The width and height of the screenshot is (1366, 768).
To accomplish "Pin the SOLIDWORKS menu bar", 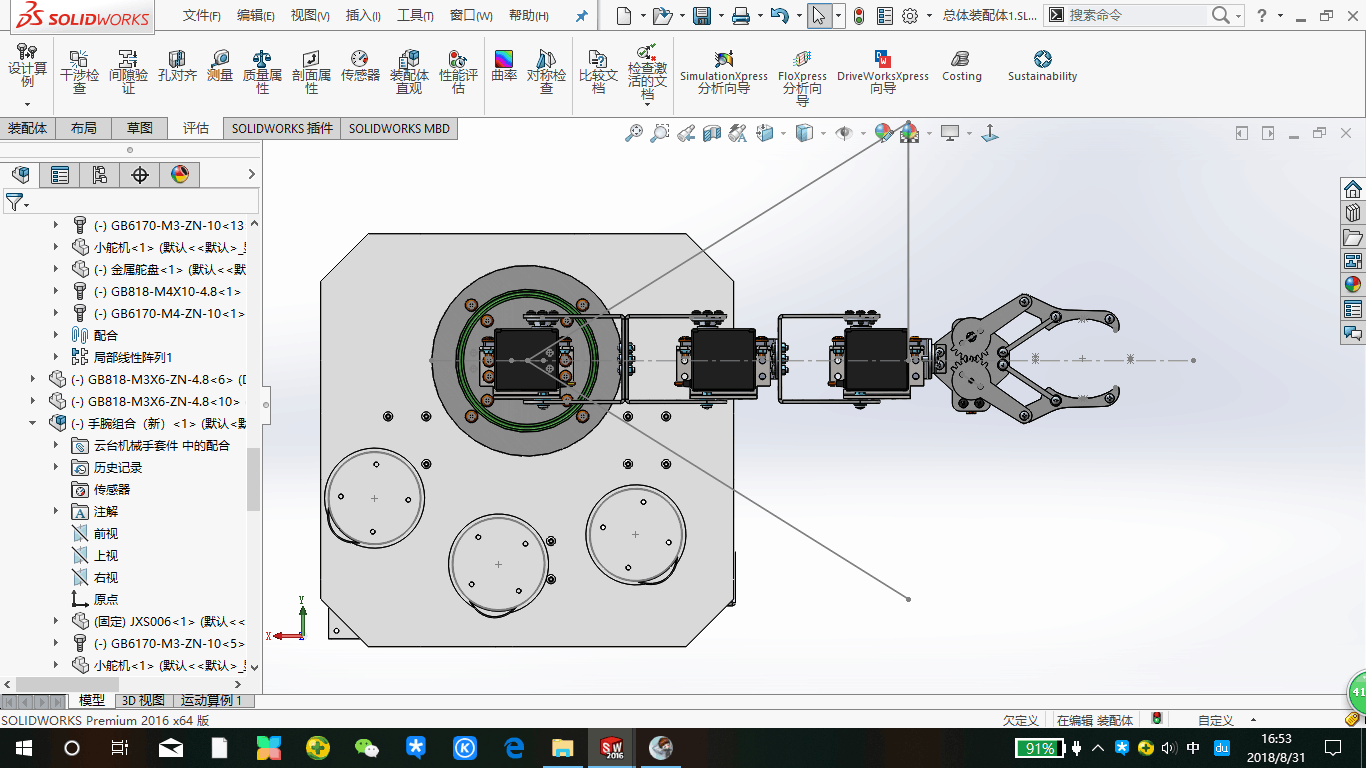I will click(582, 16).
